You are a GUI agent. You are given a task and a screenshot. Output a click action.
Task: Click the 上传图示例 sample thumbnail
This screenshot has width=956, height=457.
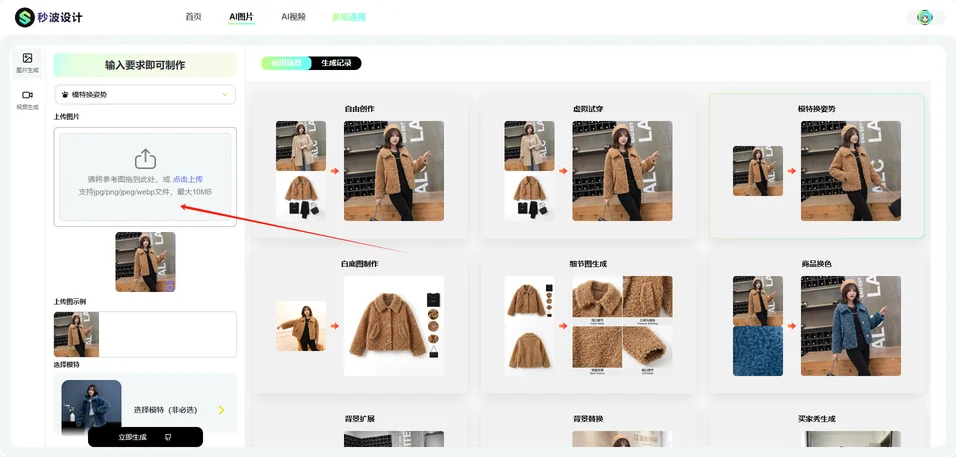(76, 335)
